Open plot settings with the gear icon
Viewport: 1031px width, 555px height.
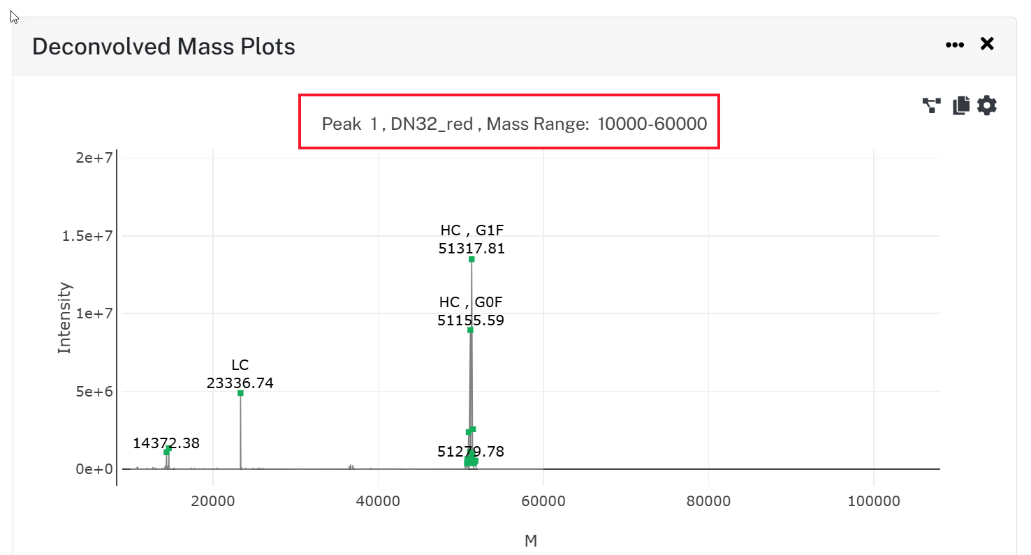point(987,105)
